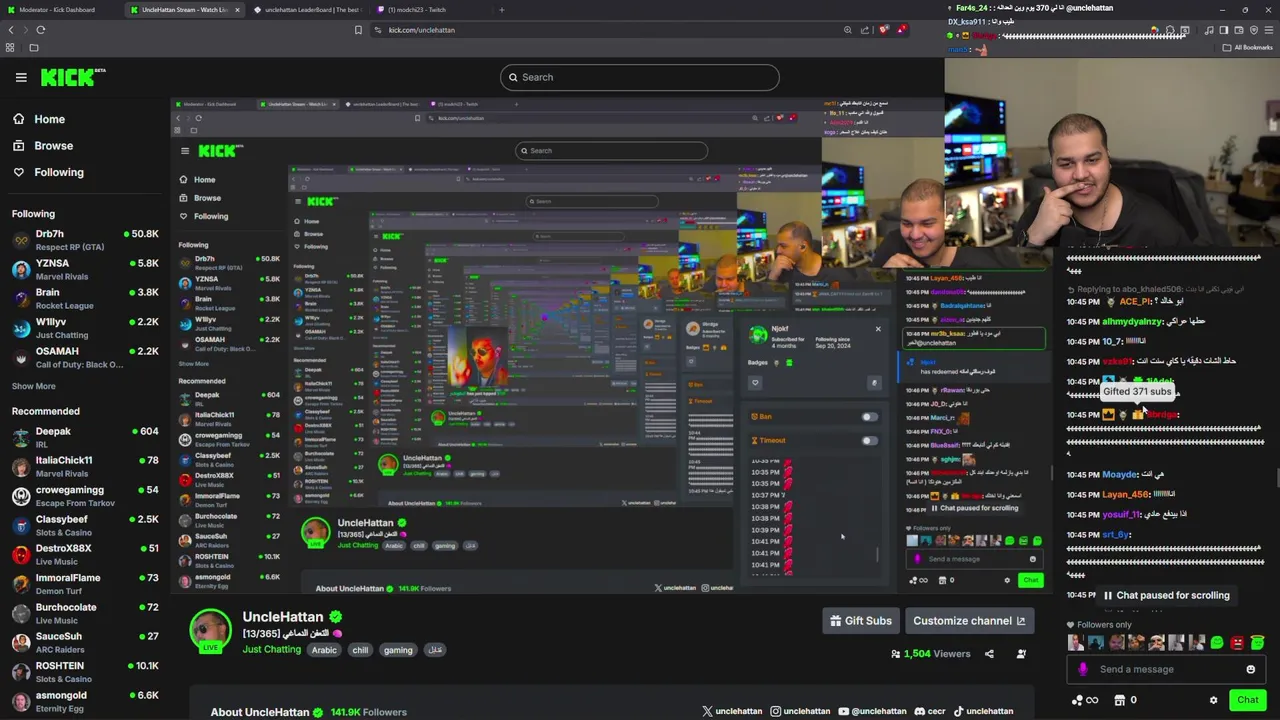Go back in the browser

pos(11,30)
